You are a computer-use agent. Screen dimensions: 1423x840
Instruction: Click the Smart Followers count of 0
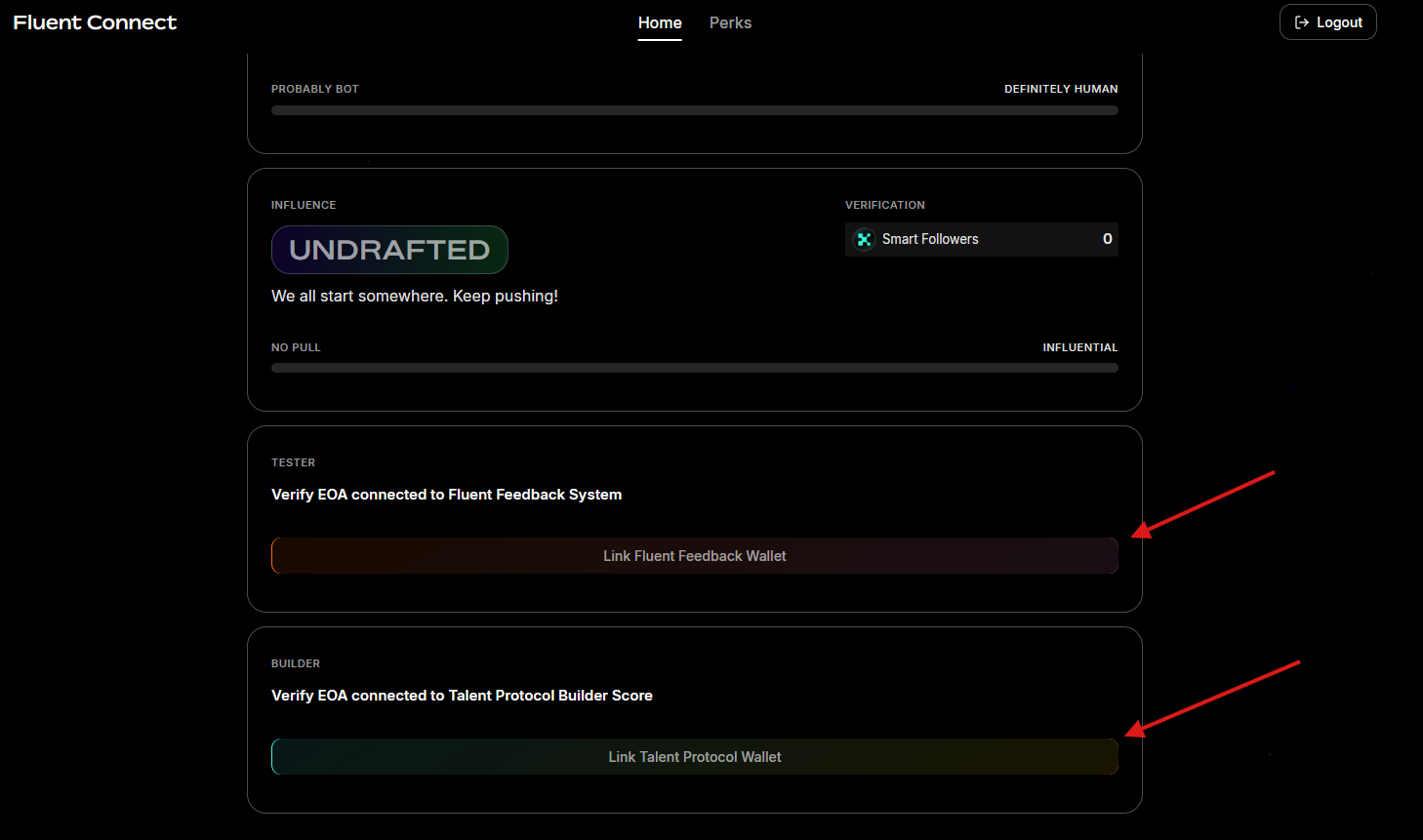(x=1107, y=239)
